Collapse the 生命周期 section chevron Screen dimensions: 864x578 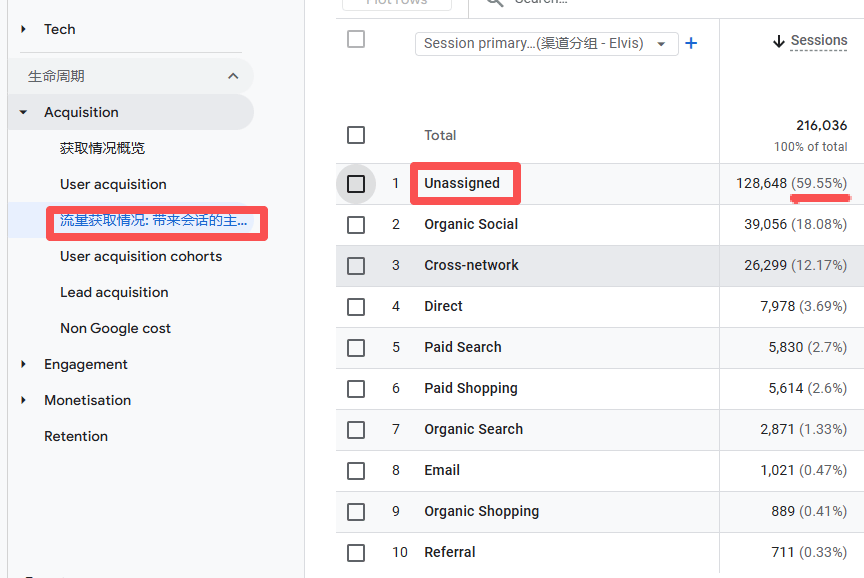click(233, 76)
